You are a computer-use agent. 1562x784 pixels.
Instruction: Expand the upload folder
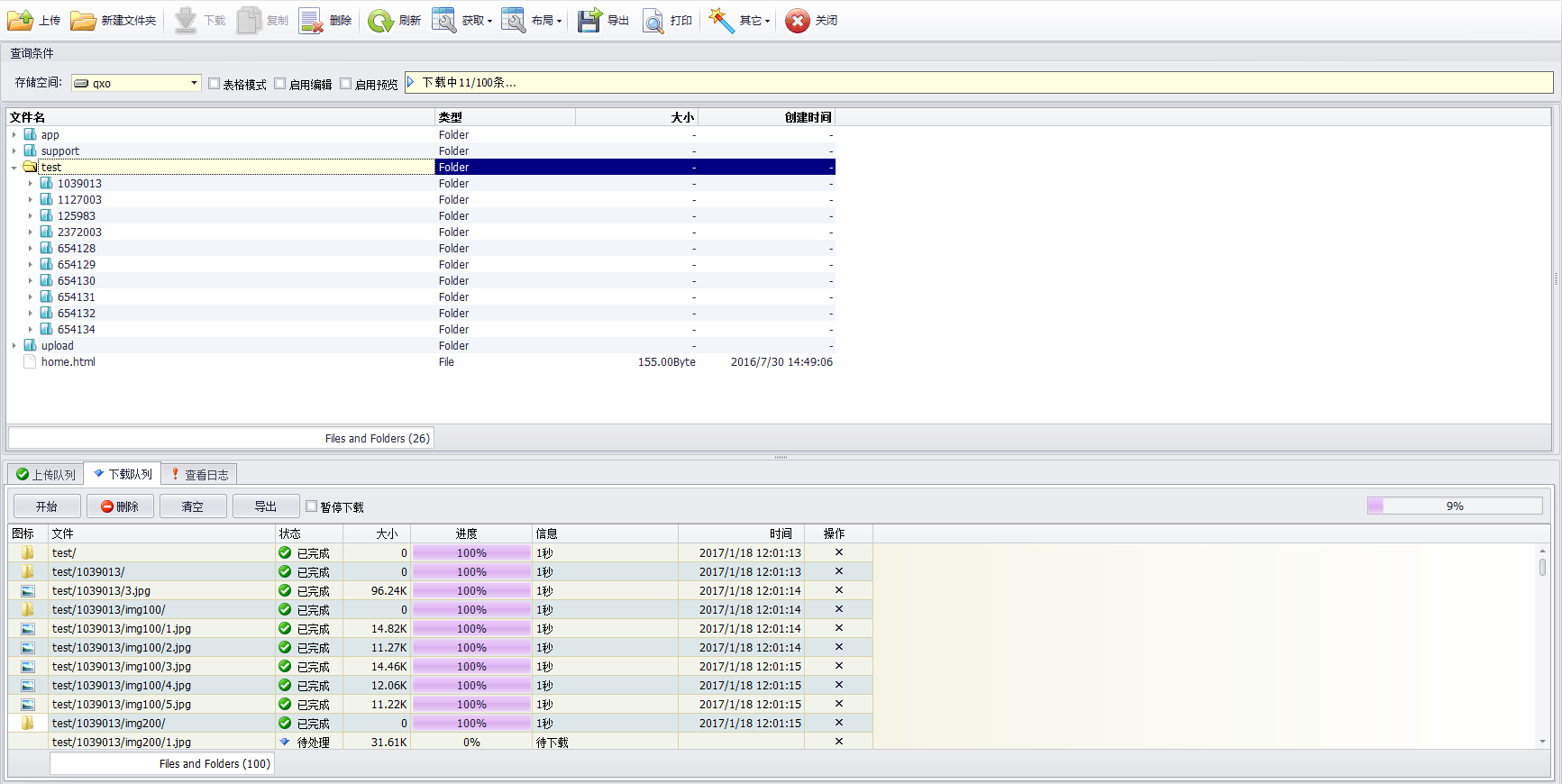pos(14,346)
